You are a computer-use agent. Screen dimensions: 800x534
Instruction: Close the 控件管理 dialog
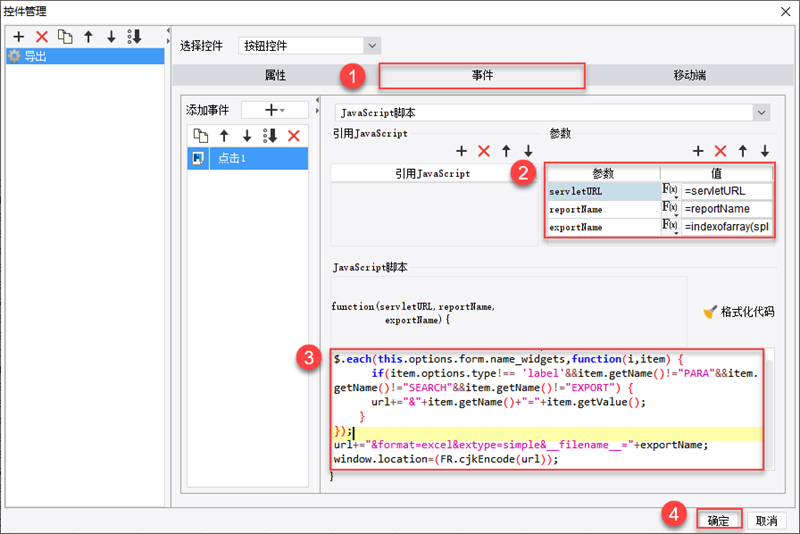[x=786, y=11]
